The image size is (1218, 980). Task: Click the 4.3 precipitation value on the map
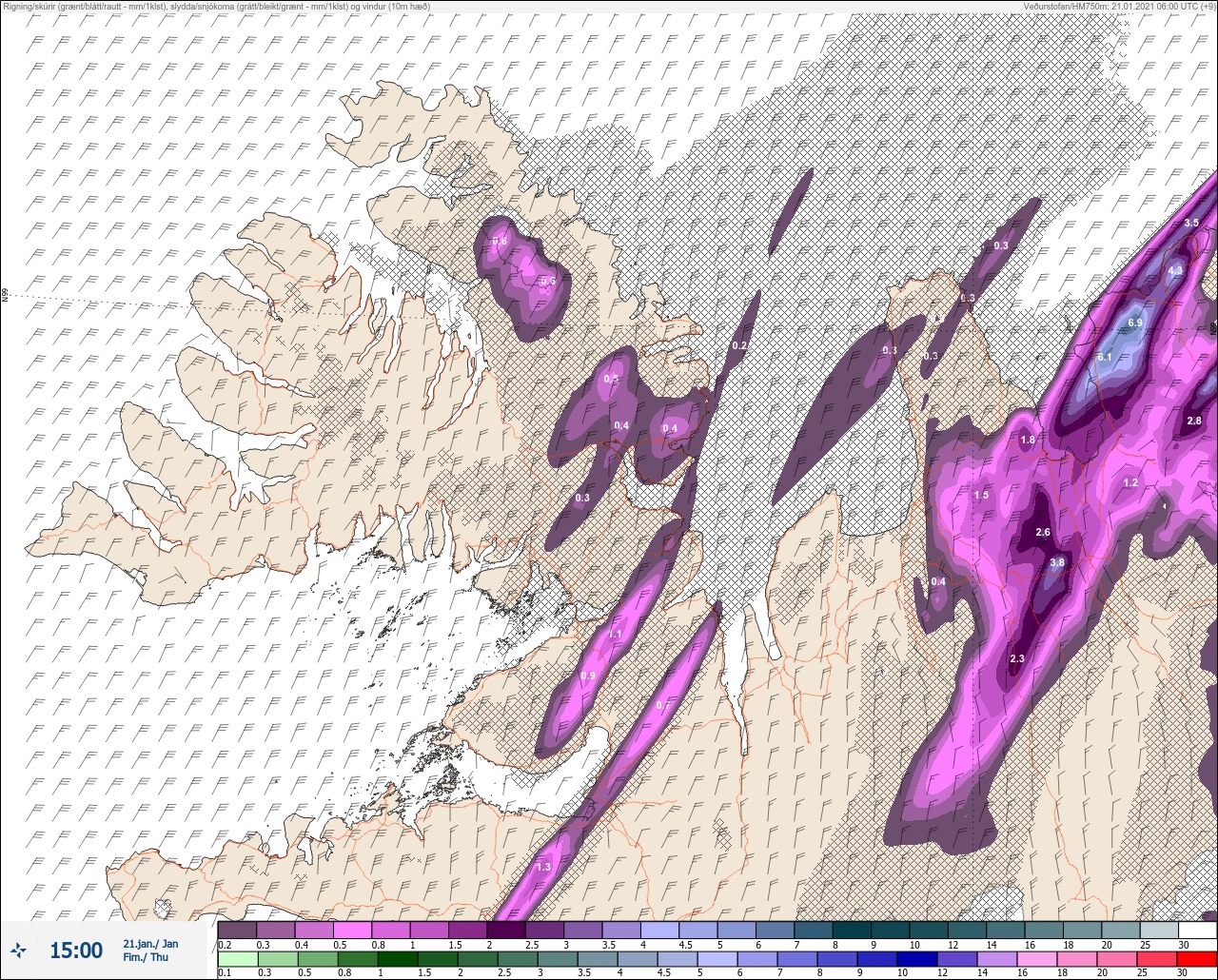[x=1174, y=270]
